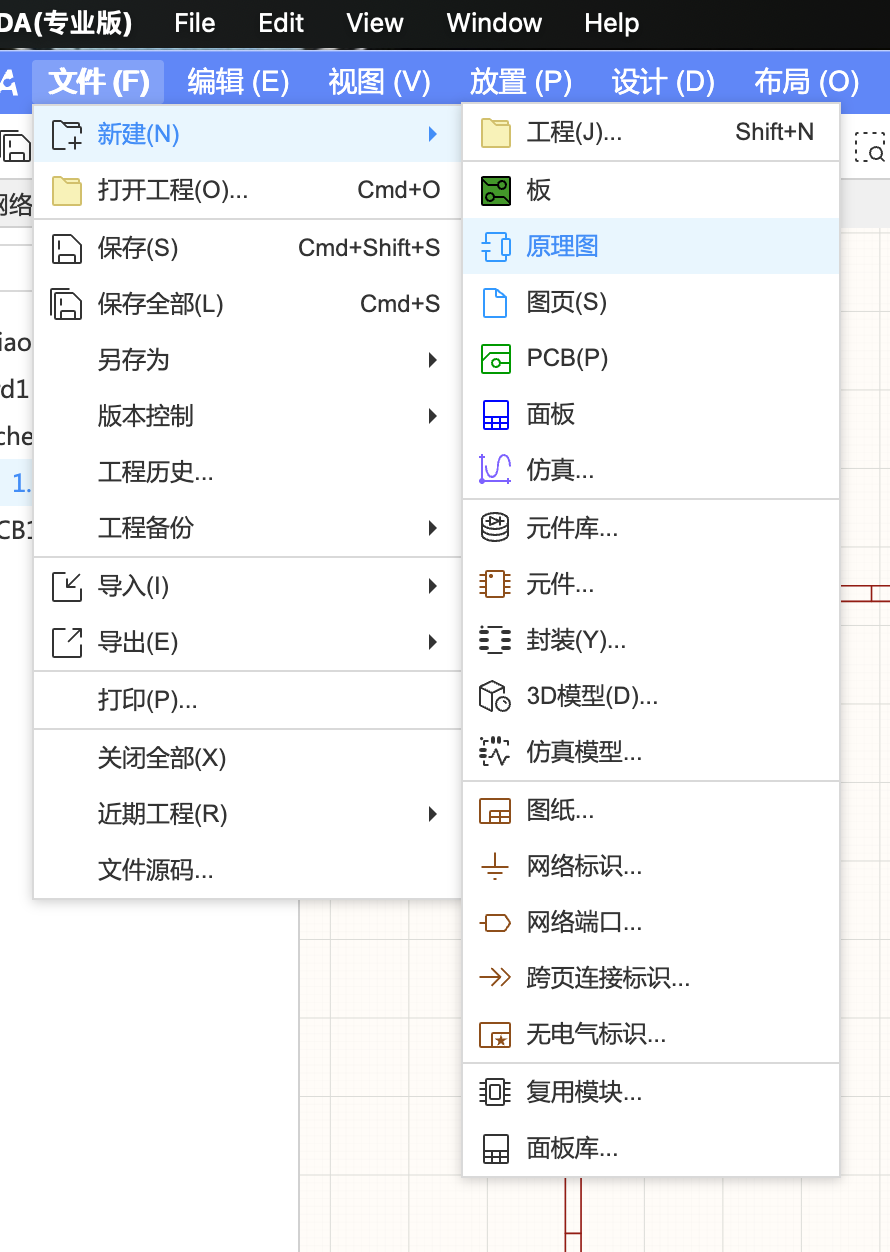Select the 板 (Board) green icon entry
The height and width of the screenshot is (1252, 890).
495,190
